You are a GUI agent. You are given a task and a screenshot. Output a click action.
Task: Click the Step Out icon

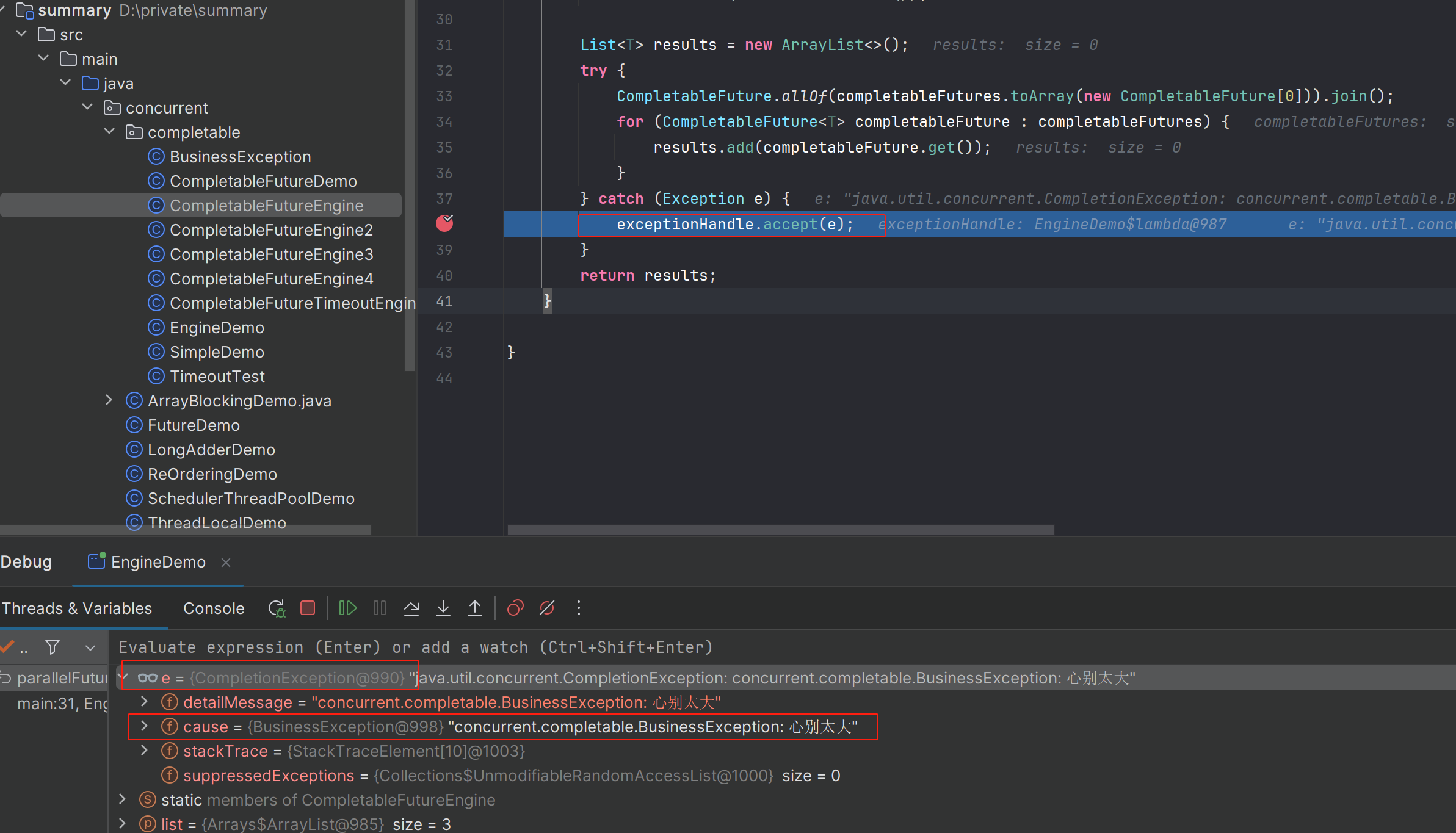(474, 608)
